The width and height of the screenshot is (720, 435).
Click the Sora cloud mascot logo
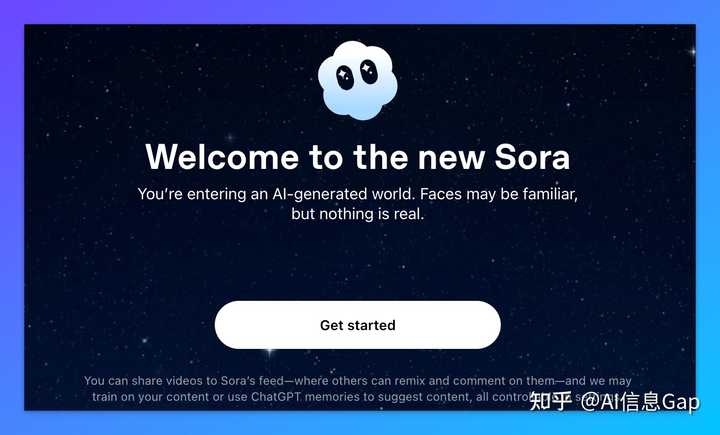pyautogui.click(x=358, y=80)
